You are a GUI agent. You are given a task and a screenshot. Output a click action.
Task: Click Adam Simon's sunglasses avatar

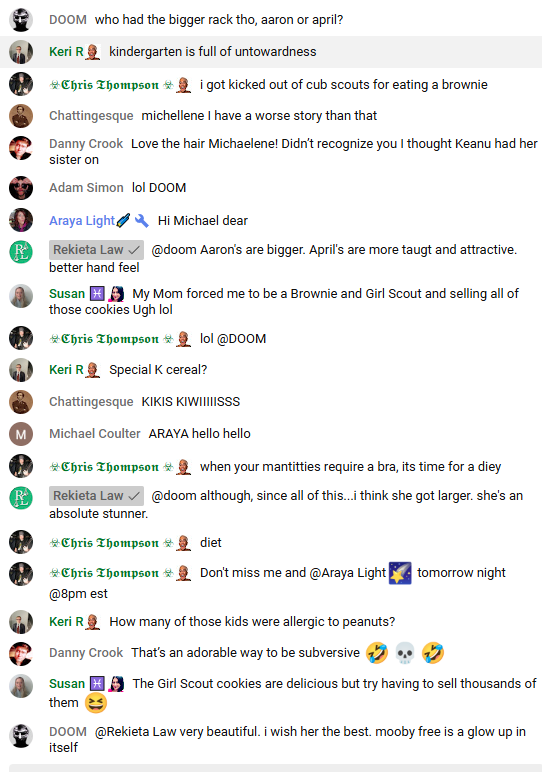click(21, 188)
